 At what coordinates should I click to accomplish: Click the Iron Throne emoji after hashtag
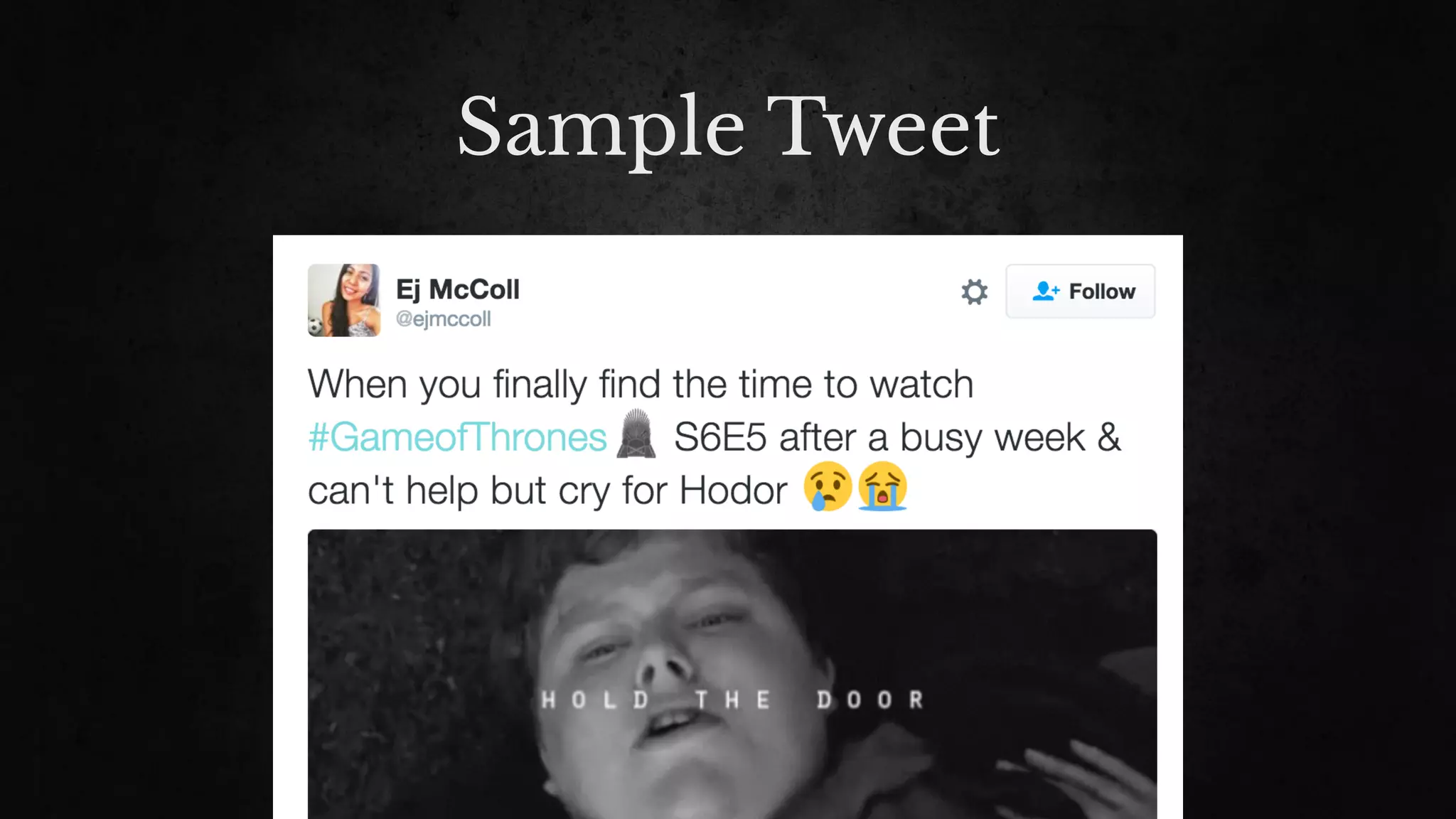click(636, 434)
